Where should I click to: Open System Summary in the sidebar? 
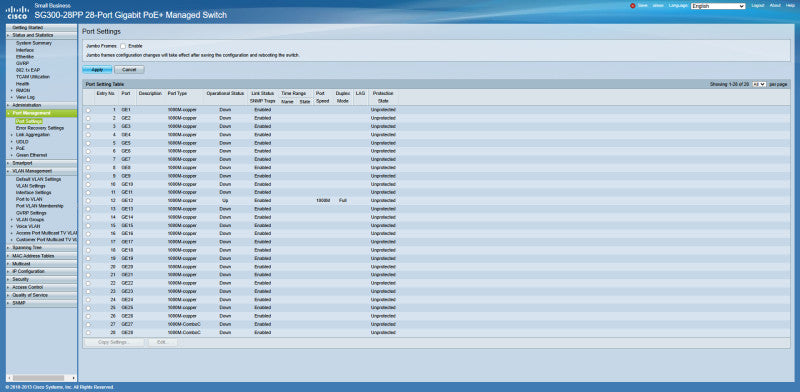pos(34,43)
